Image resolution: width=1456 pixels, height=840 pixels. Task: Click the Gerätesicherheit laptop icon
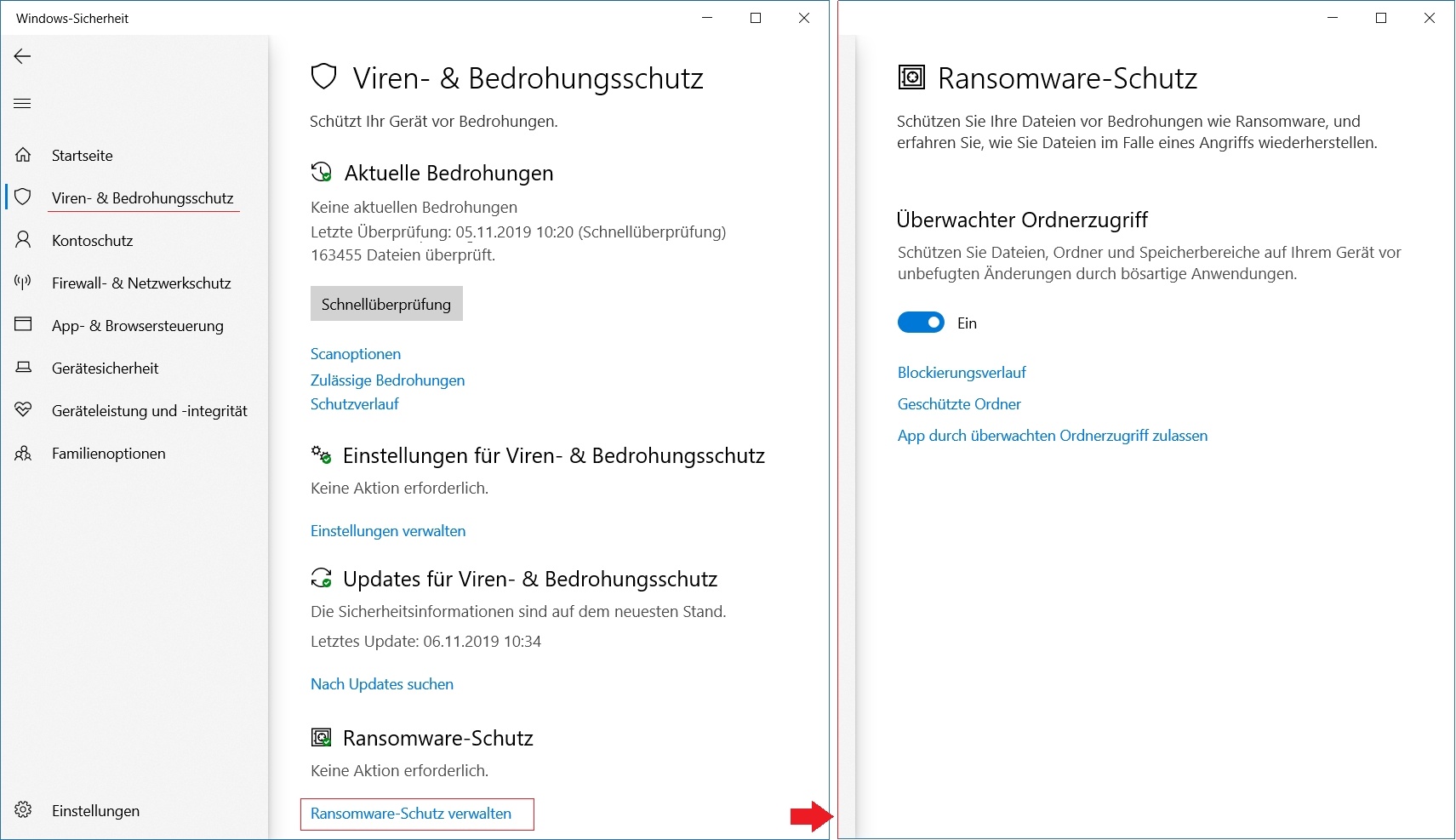[x=23, y=368]
